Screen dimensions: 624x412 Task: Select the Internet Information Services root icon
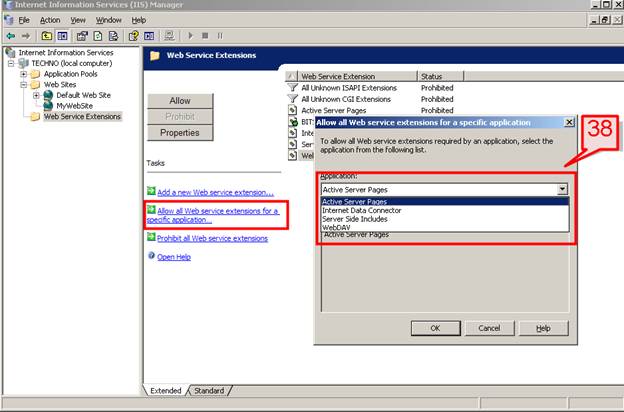coord(10,53)
